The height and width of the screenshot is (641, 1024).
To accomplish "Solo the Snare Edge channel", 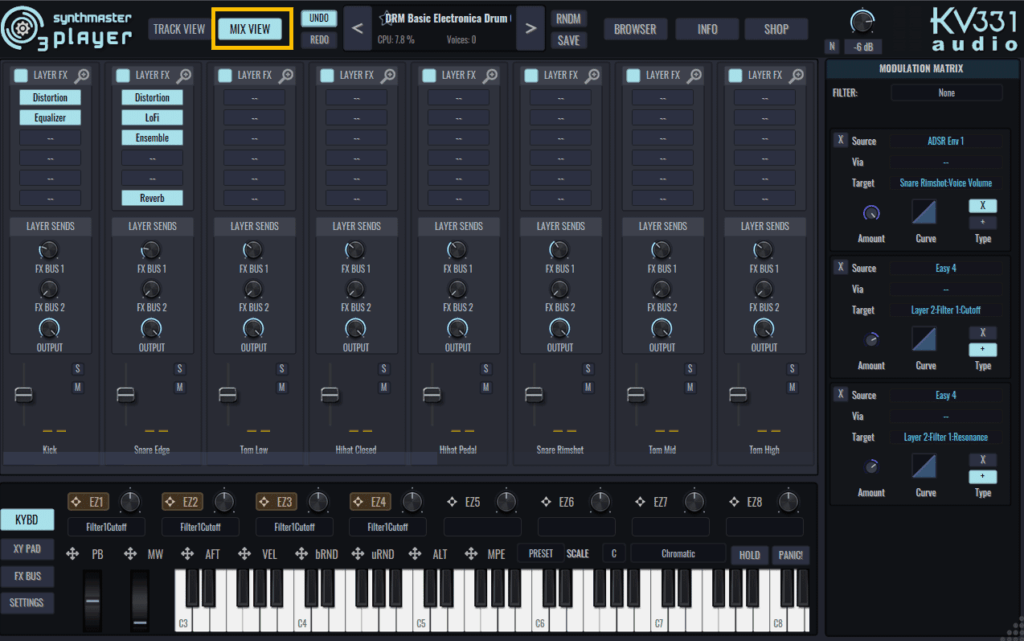I will click(180, 369).
